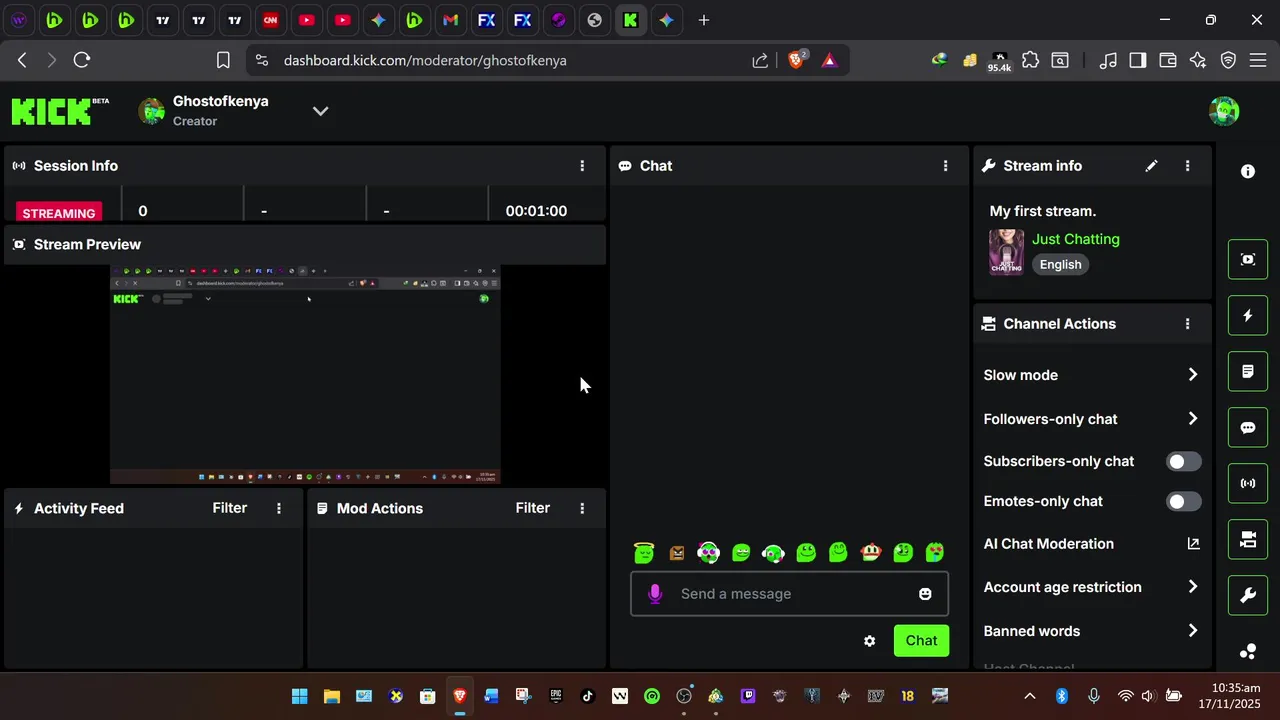The height and width of the screenshot is (720, 1280).
Task: Click the lightning bolt sidebar icon
Action: point(1248,315)
